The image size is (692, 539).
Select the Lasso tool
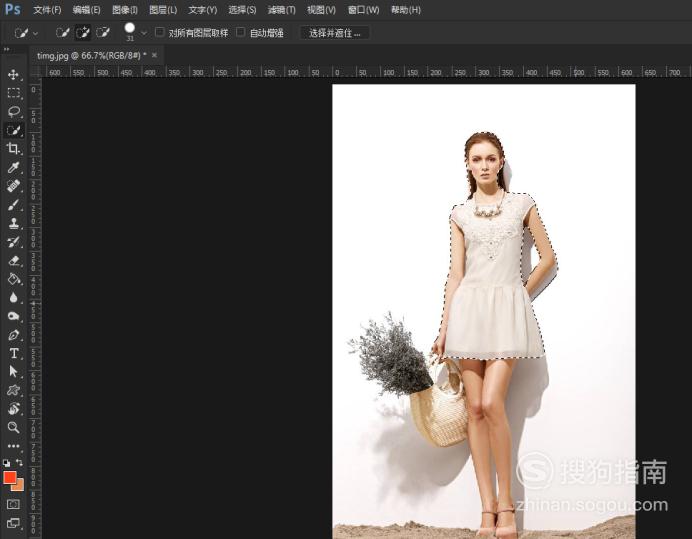(13, 111)
